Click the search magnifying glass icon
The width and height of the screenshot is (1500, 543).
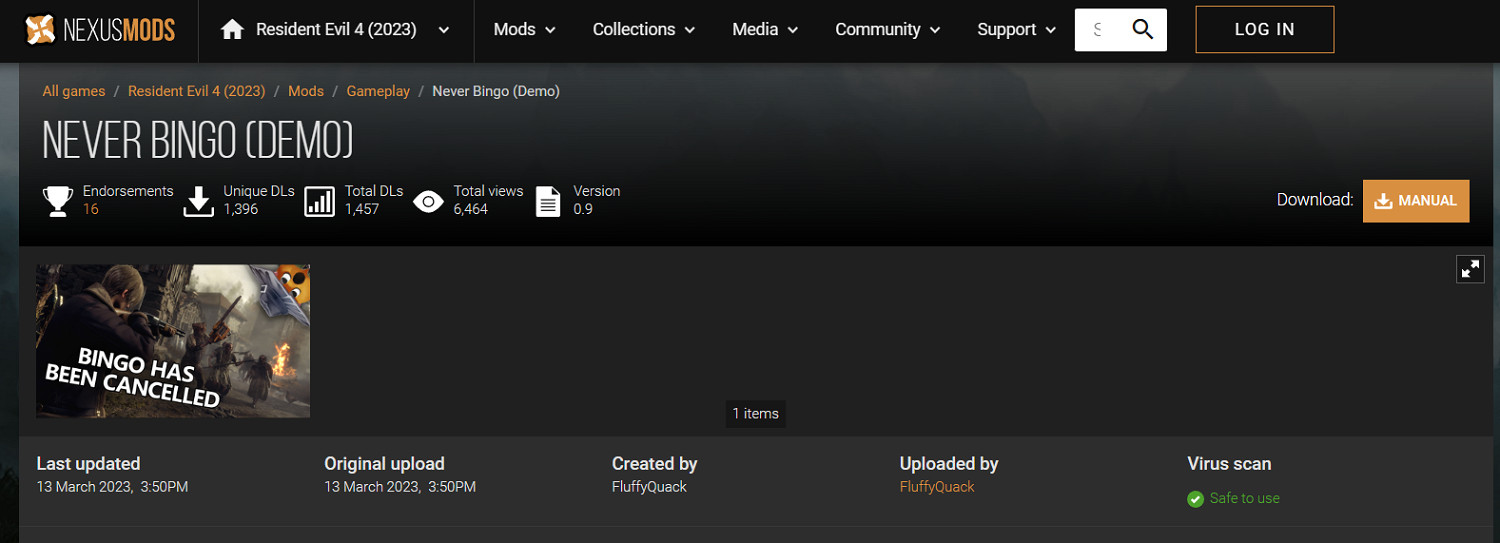1142,29
